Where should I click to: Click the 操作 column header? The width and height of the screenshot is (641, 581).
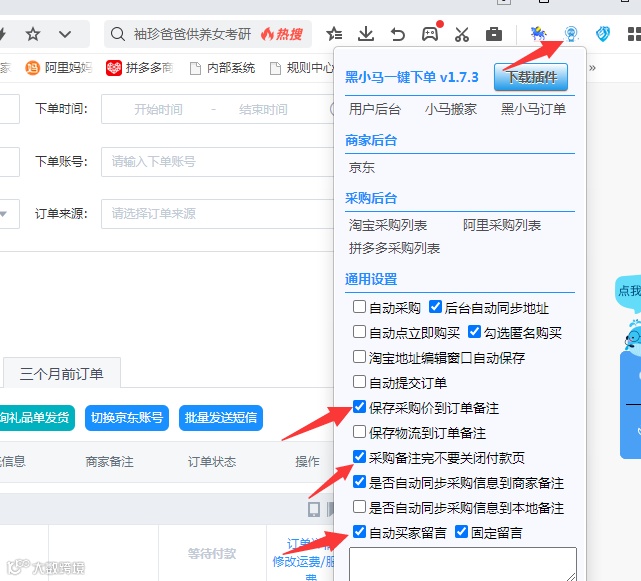click(307, 462)
